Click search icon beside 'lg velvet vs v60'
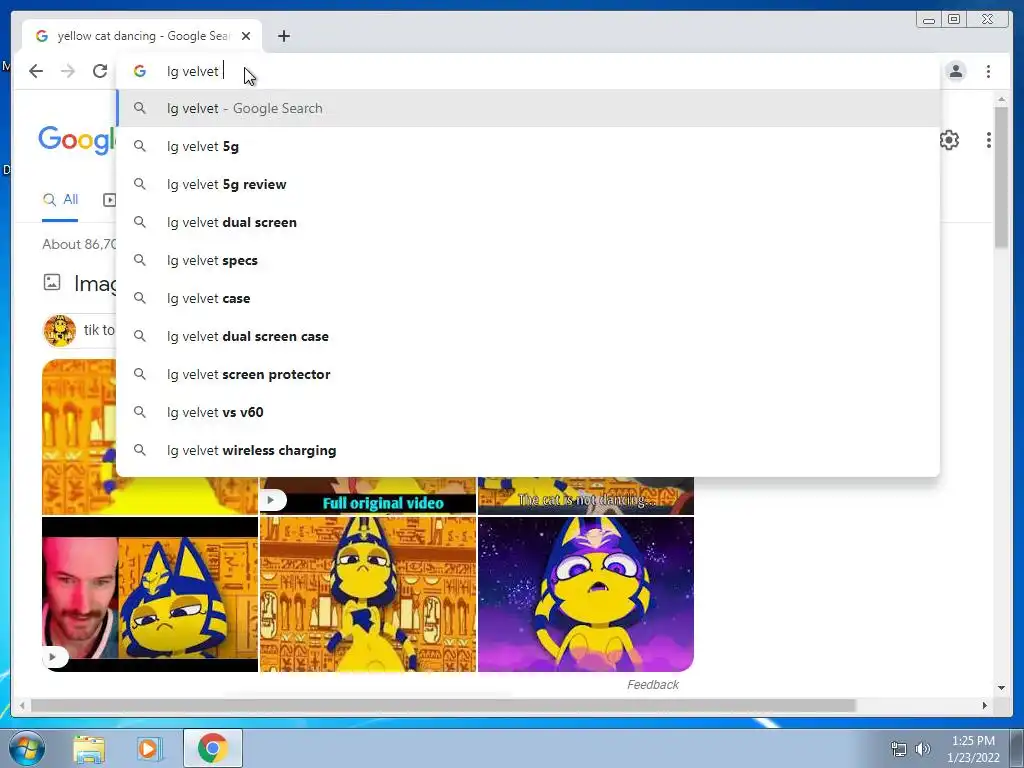1024x768 pixels. pyautogui.click(x=140, y=412)
